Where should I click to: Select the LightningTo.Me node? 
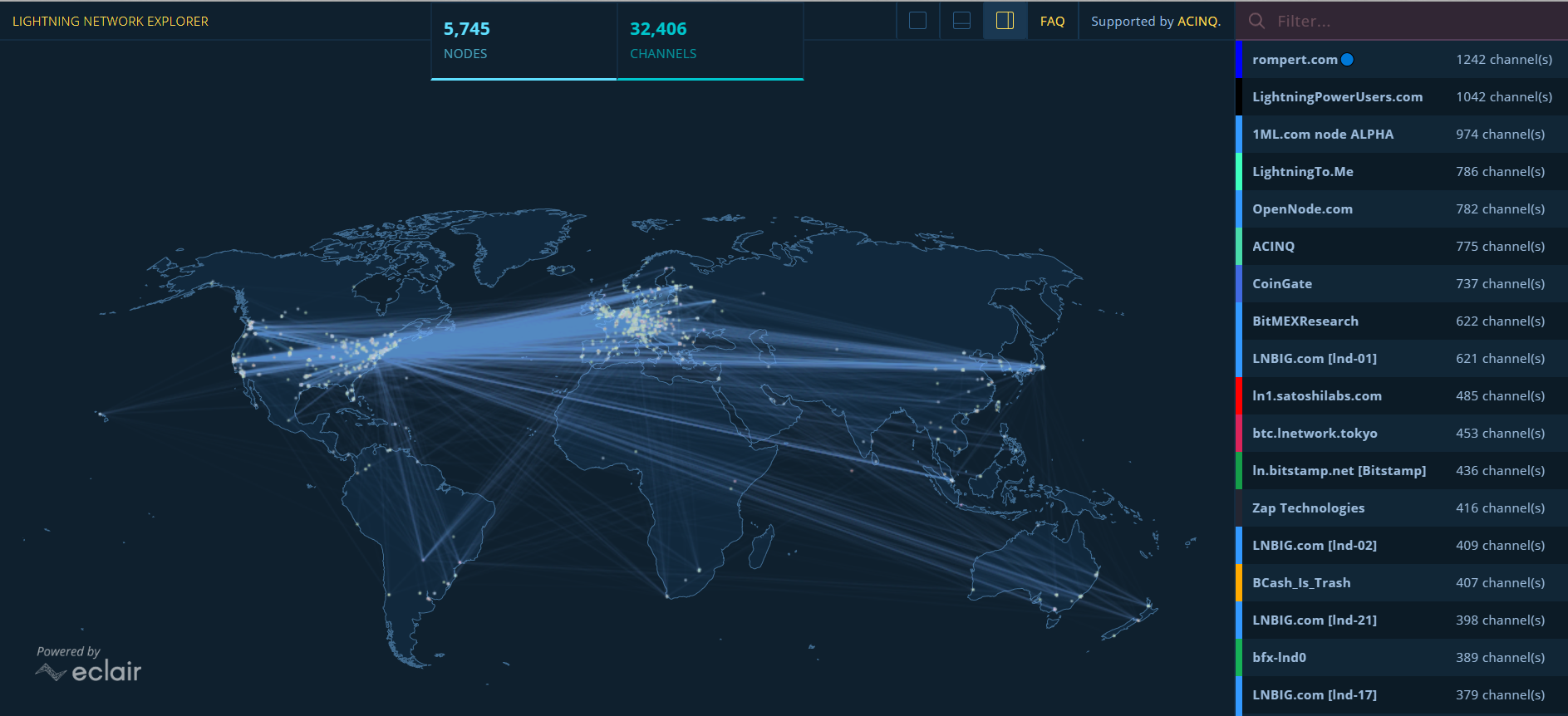pyautogui.click(x=1402, y=171)
